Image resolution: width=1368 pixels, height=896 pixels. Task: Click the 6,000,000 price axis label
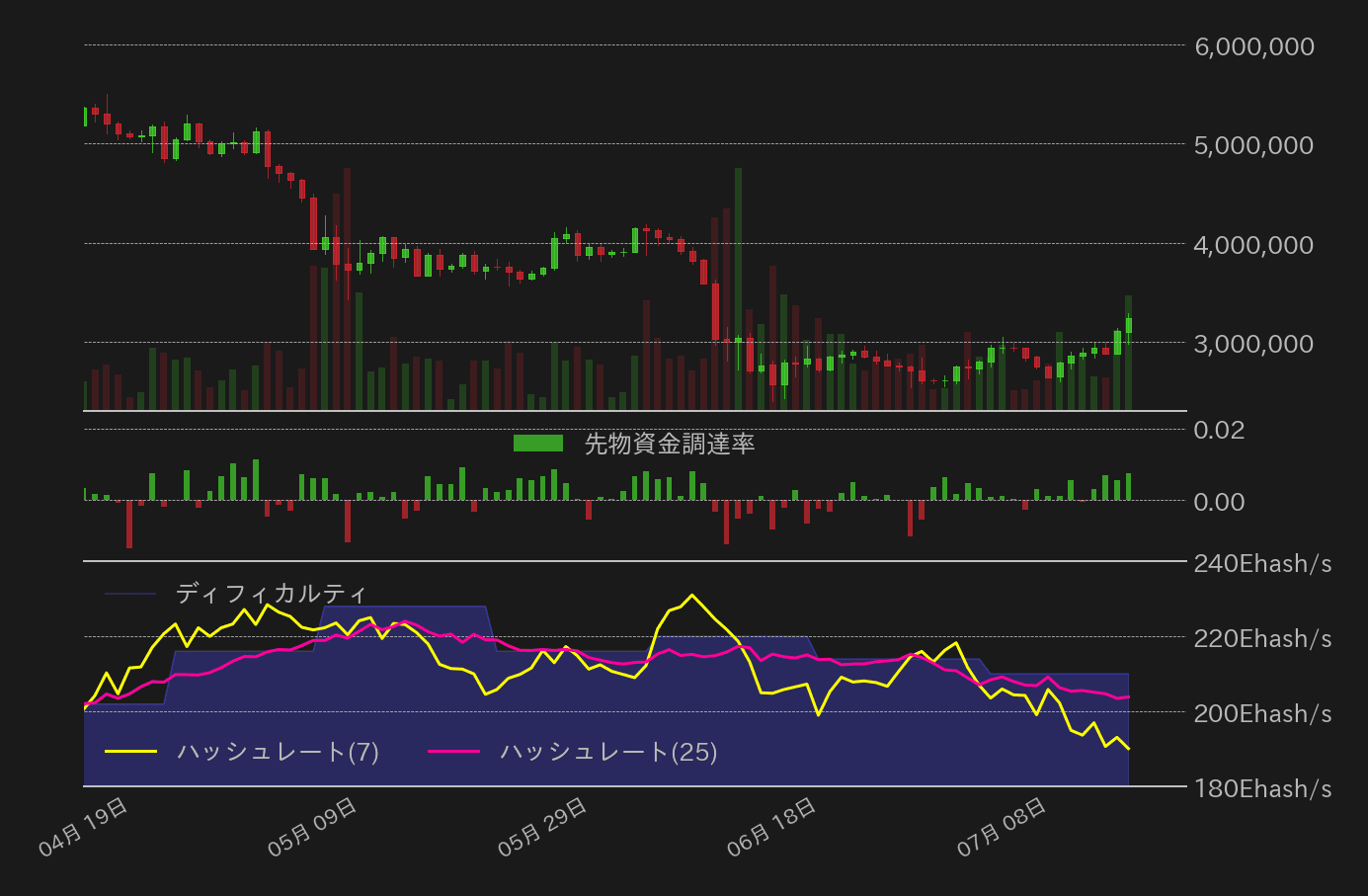1252,45
